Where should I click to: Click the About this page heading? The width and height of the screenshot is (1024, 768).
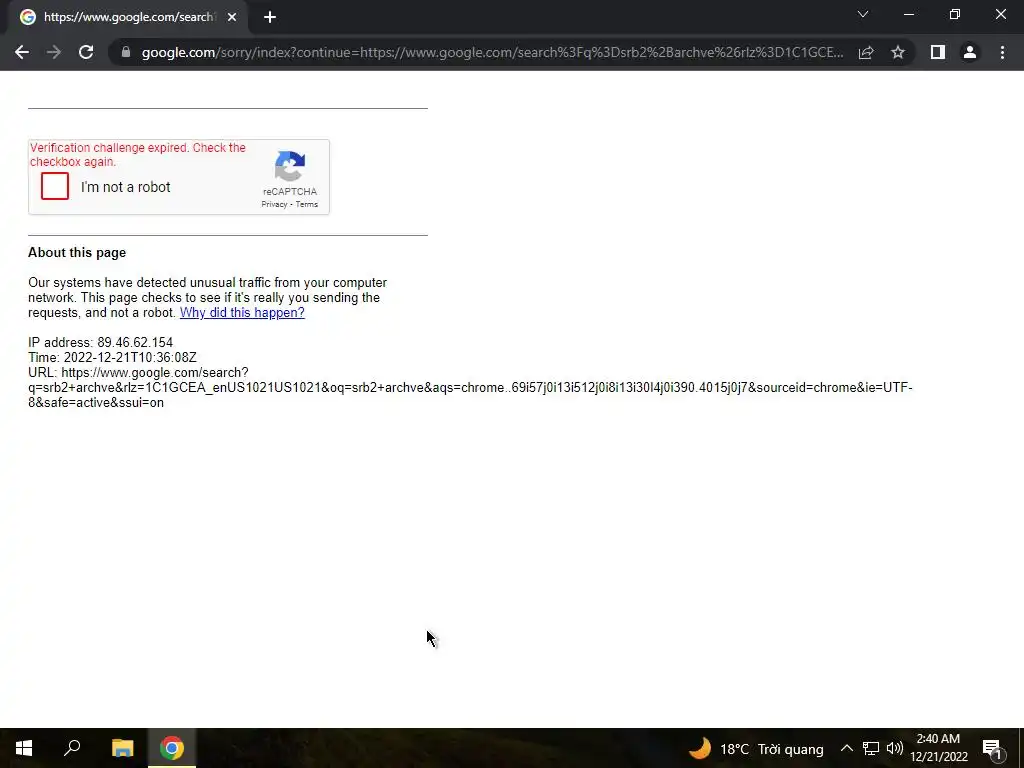tap(77, 253)
